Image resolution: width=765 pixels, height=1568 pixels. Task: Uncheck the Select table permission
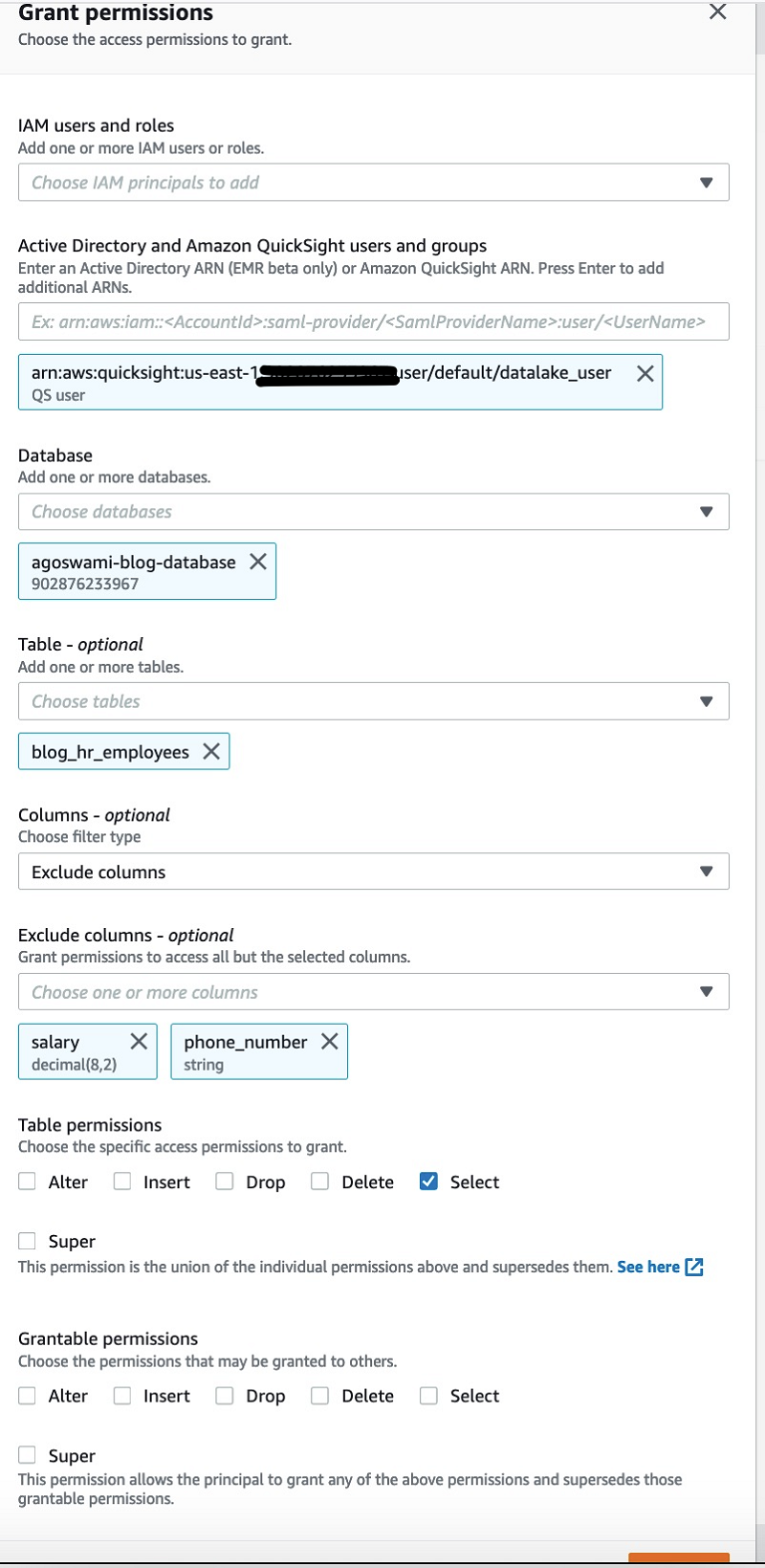(429, 1182)
